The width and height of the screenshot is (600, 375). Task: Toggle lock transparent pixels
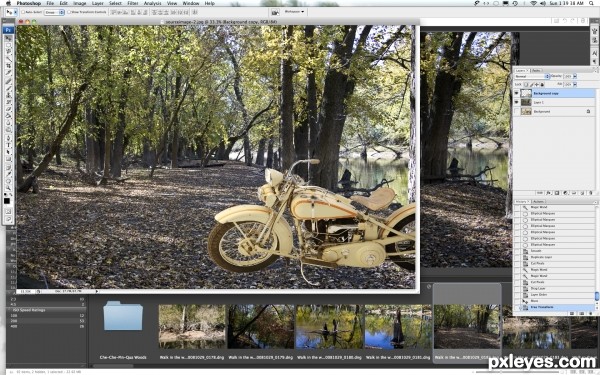[526, 85]
